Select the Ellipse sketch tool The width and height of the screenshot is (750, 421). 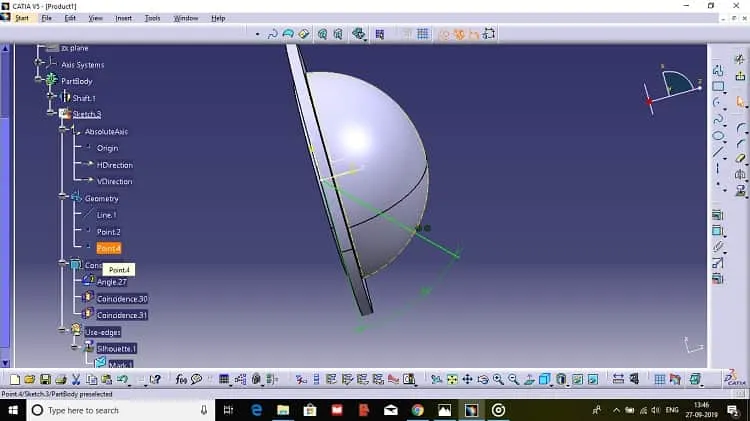[x=717, y=136]
